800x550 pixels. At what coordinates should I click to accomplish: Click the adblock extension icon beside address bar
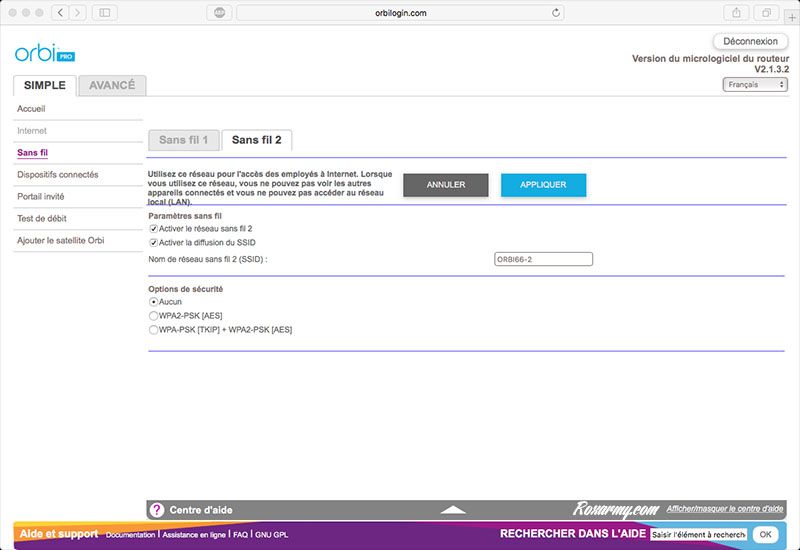pyautogui.click(x=218, y=13)
